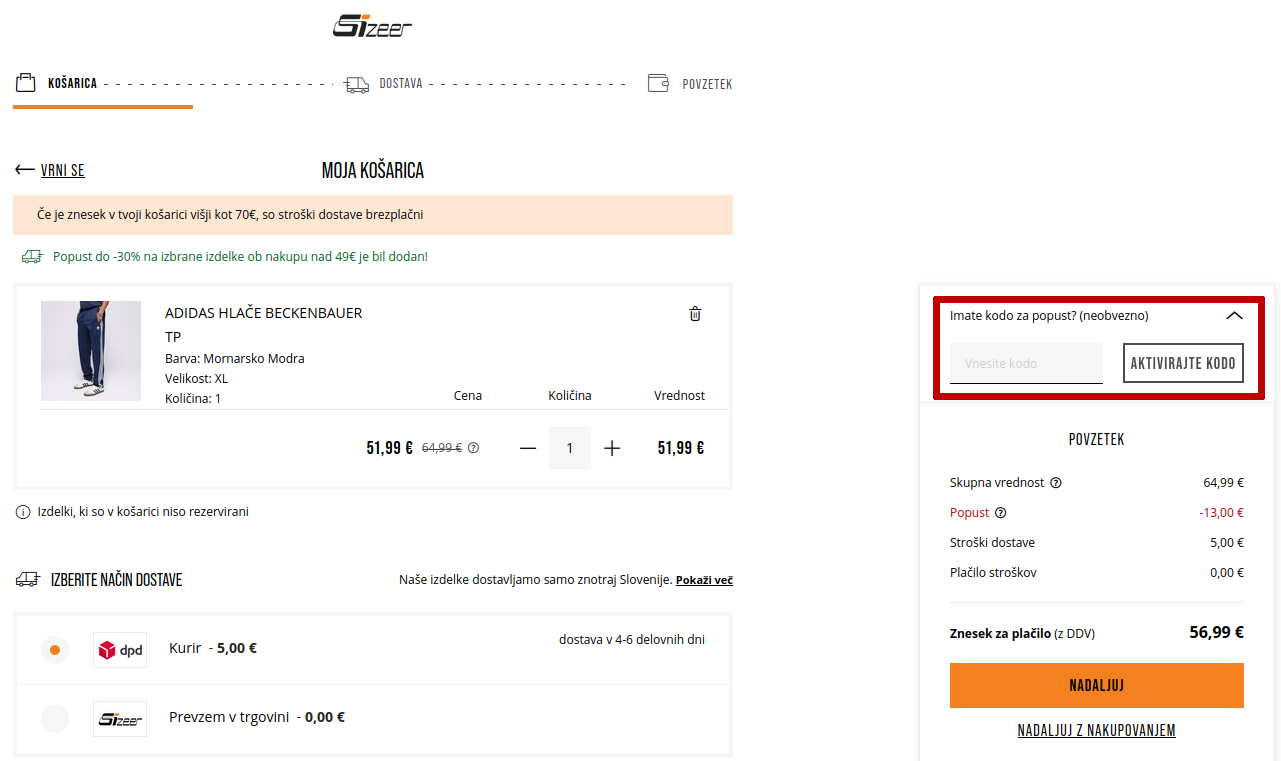Click the quantity field showing 1

tap(570, 448)
